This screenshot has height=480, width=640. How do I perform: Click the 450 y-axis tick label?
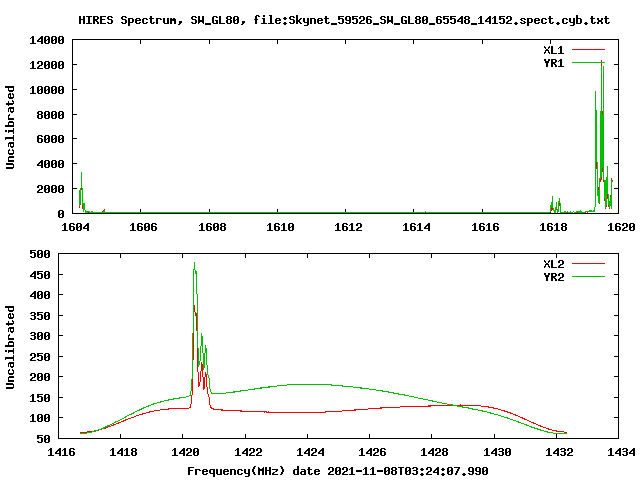tap(40, 275)
